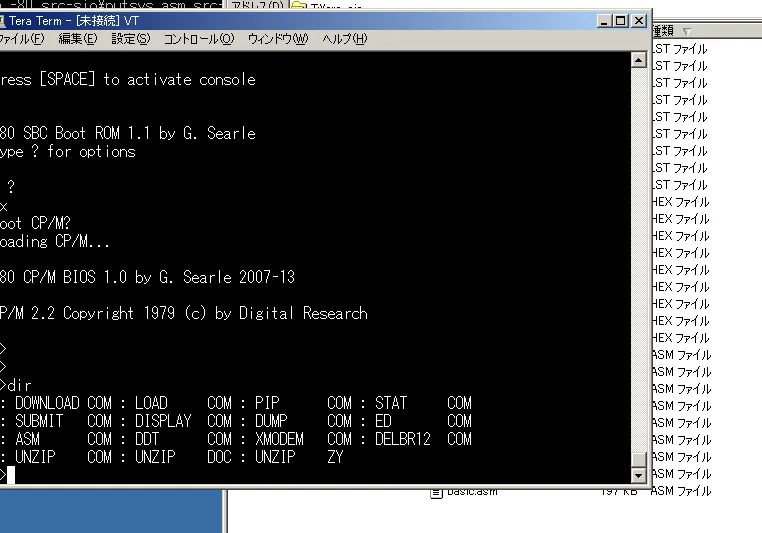Click the DUMP filename in the listing
This screenshot has height=533, width=762.
[x=271, y=421]
